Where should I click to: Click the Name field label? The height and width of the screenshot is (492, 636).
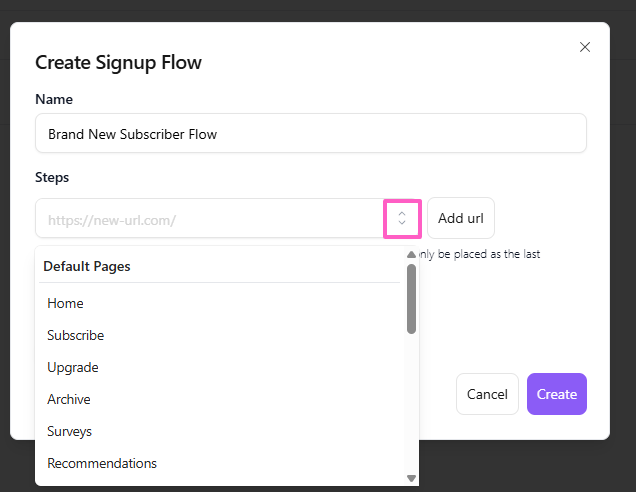[x=54, y=99]
